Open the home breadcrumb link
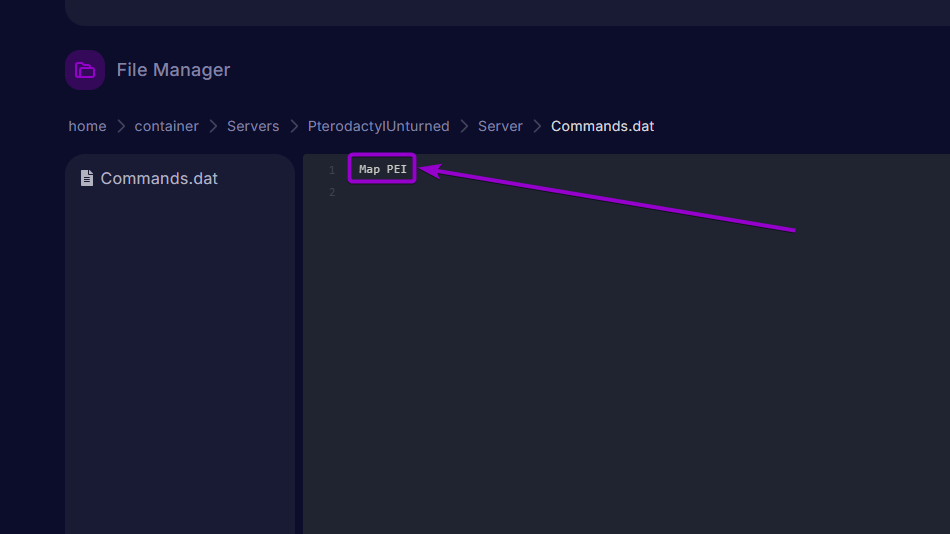The width and height of the screenshot is (950, 534). 87,126
